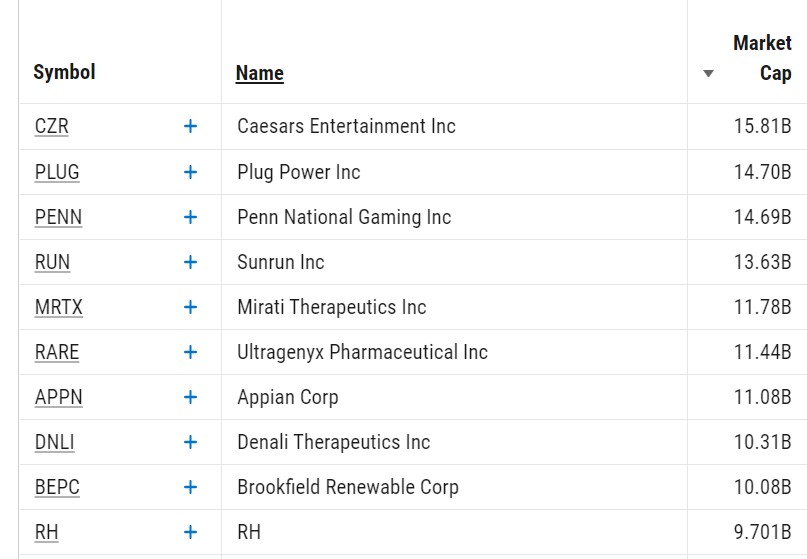Open the PLUG symbol link
The height and width of the screenshot is (559, 807).
click(x=57, y=172)
